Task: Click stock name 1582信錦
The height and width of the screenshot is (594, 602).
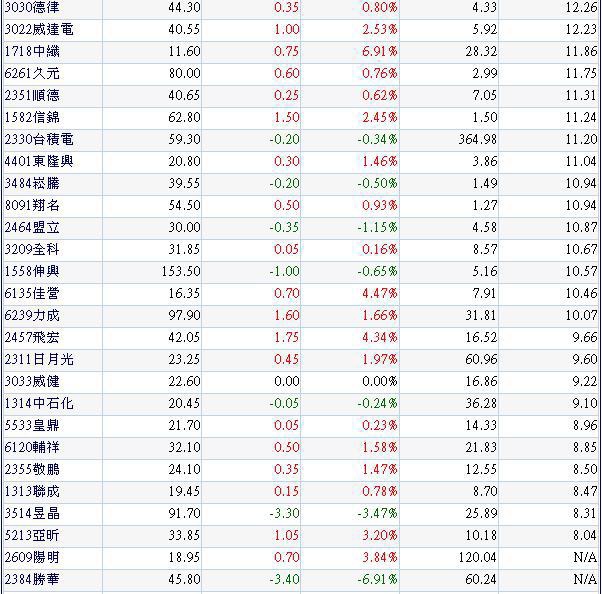Action: [32, 117]
